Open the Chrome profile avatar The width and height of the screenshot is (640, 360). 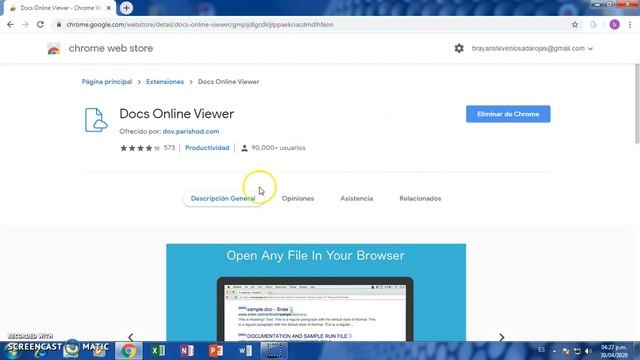[614, 24]
